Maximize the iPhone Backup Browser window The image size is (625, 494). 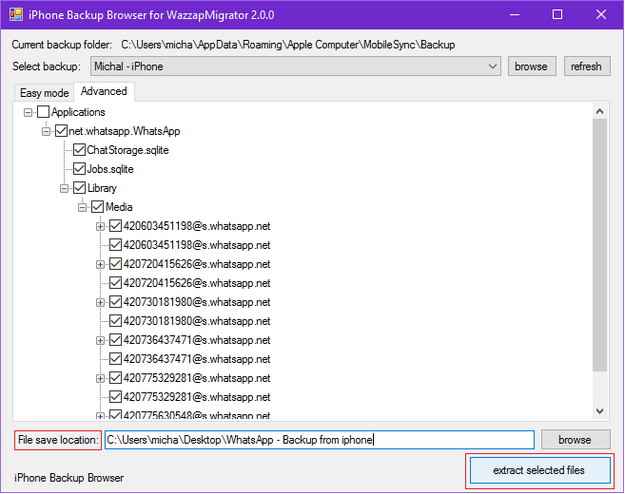pyautogui.click(x=557, y=15)
